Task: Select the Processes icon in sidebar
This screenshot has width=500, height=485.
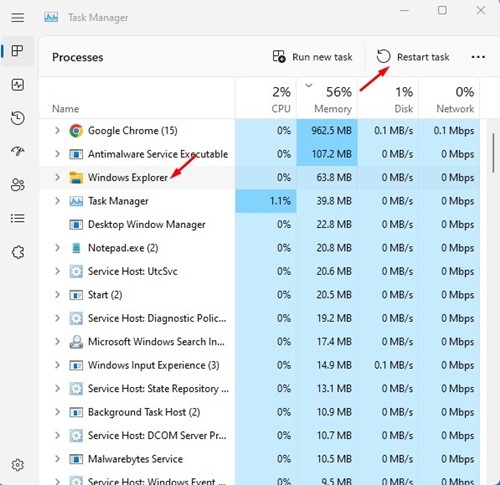Action: (17, 51)
